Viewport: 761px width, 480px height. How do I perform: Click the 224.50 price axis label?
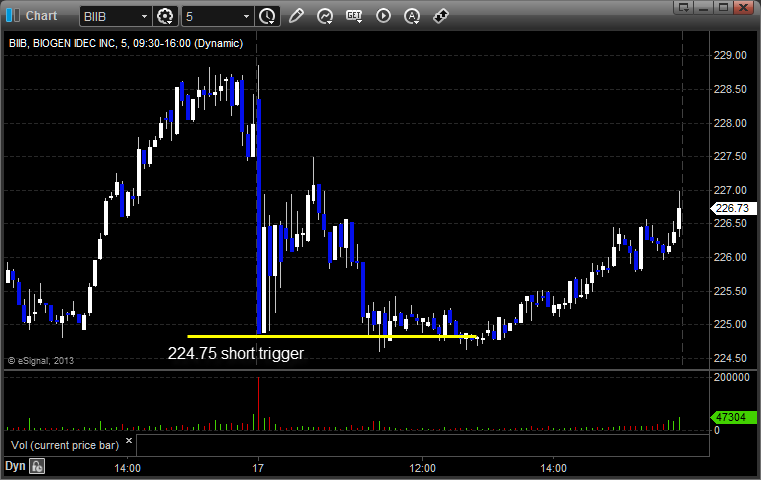click(730, 358)
